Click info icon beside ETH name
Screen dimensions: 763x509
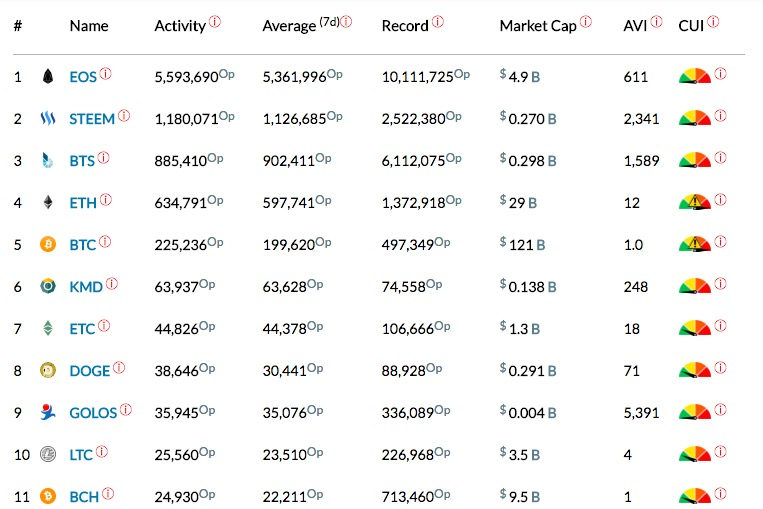pos(106,200)
